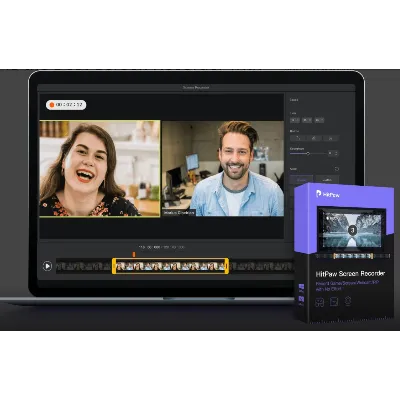Screen dimensions: 400x400
Task: Select the smiling man's video feed
Action: coord(223,169)
